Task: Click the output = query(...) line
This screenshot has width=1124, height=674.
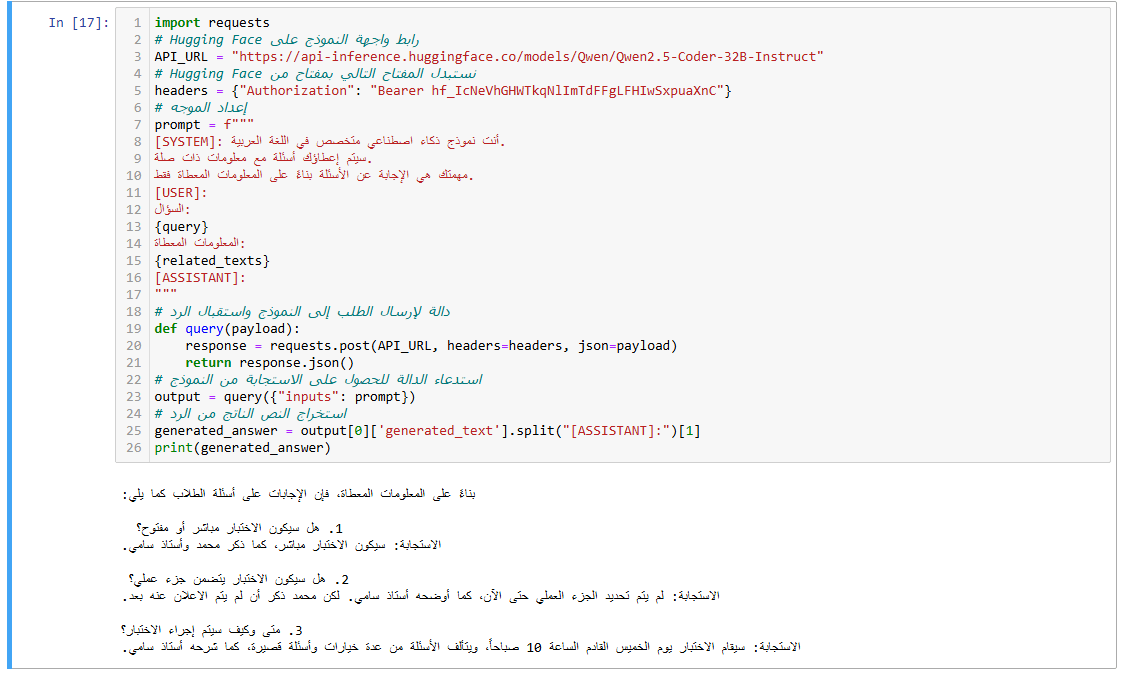Action: 284,397
